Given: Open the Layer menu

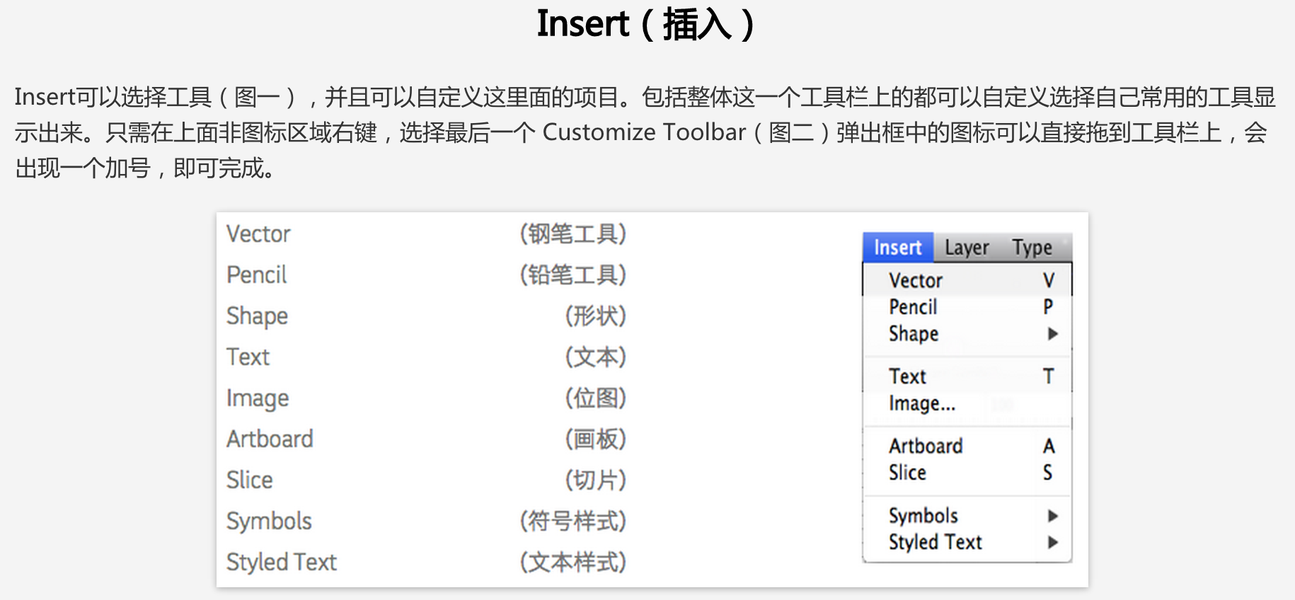Looking at the screenshot, I should pyautogui.click(x=966, y=248).
